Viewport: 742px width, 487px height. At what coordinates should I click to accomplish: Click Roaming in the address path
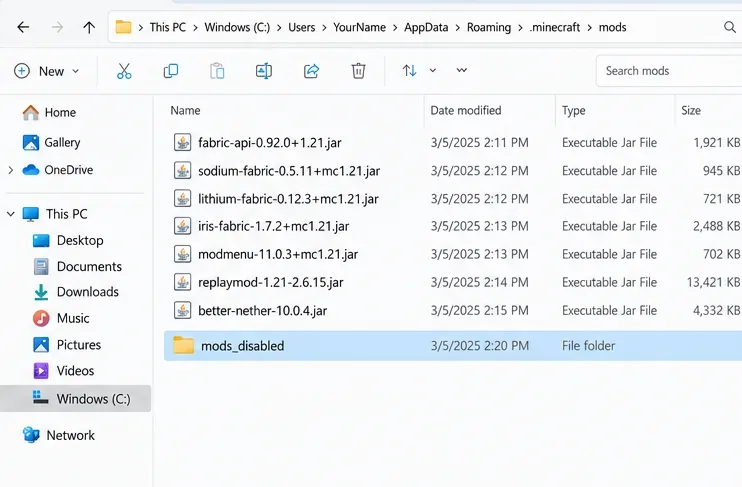point(489,27)
